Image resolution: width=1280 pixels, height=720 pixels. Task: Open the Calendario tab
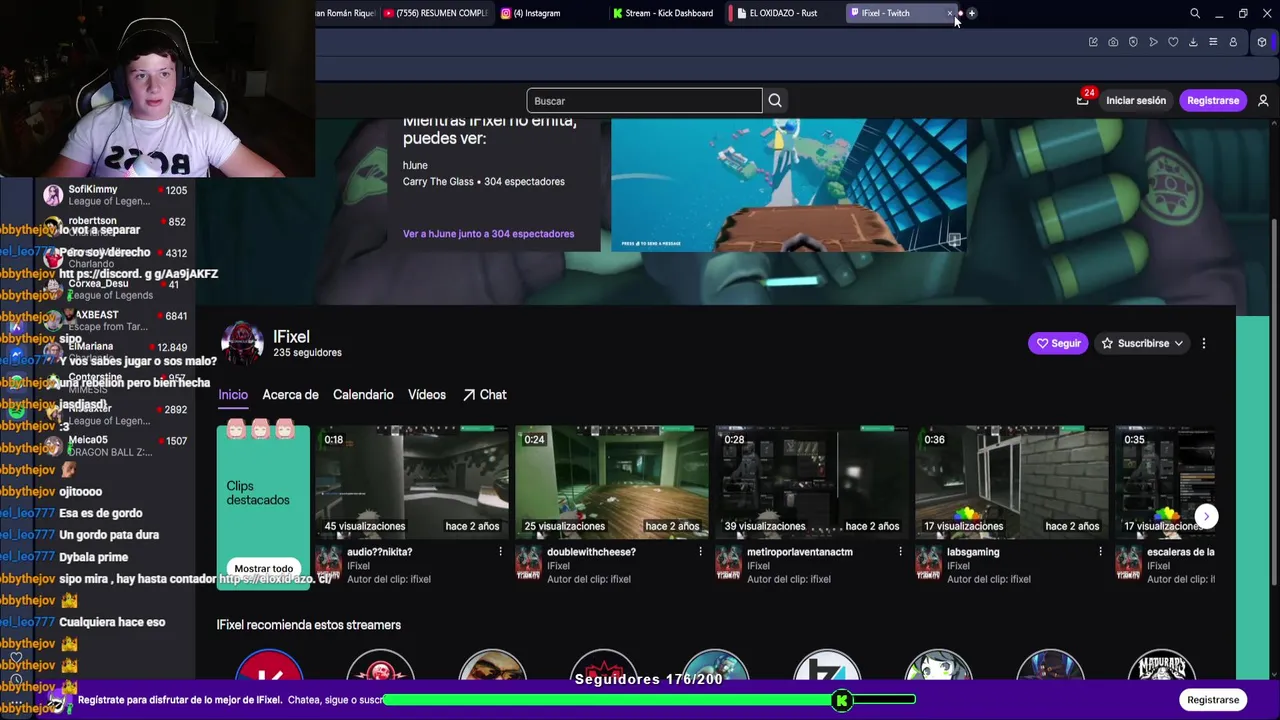click(363, 395)
